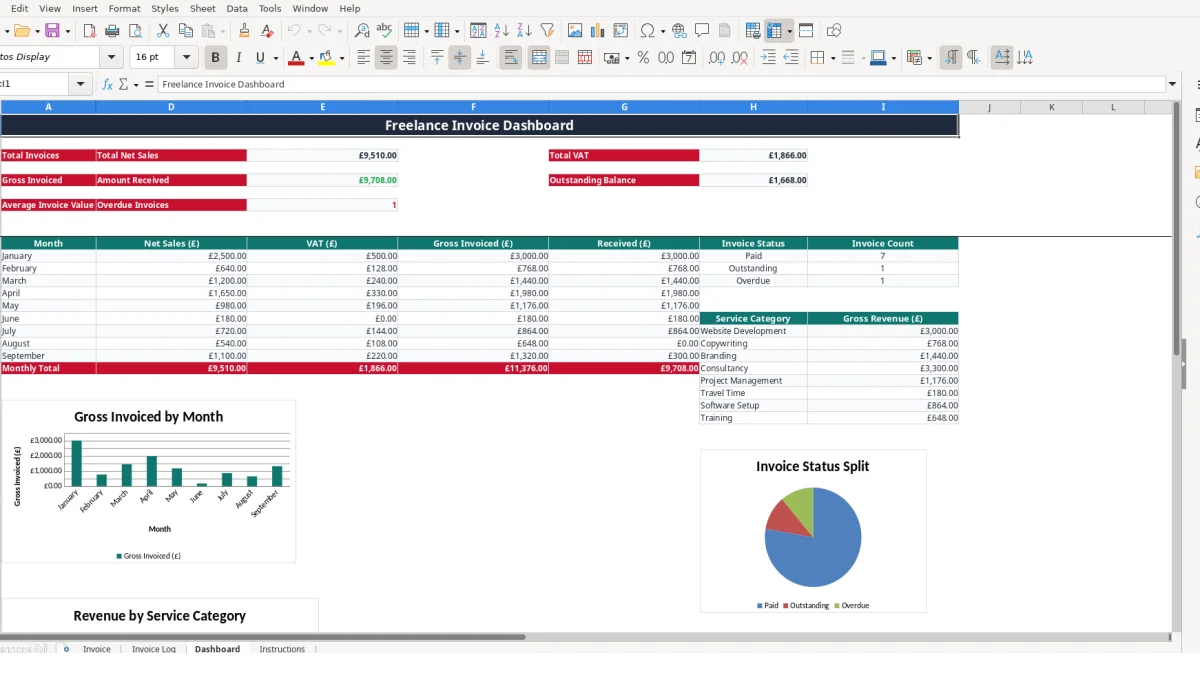Open the Data menu
This screenshot has height=675, width=1200.
coord(237,8)
